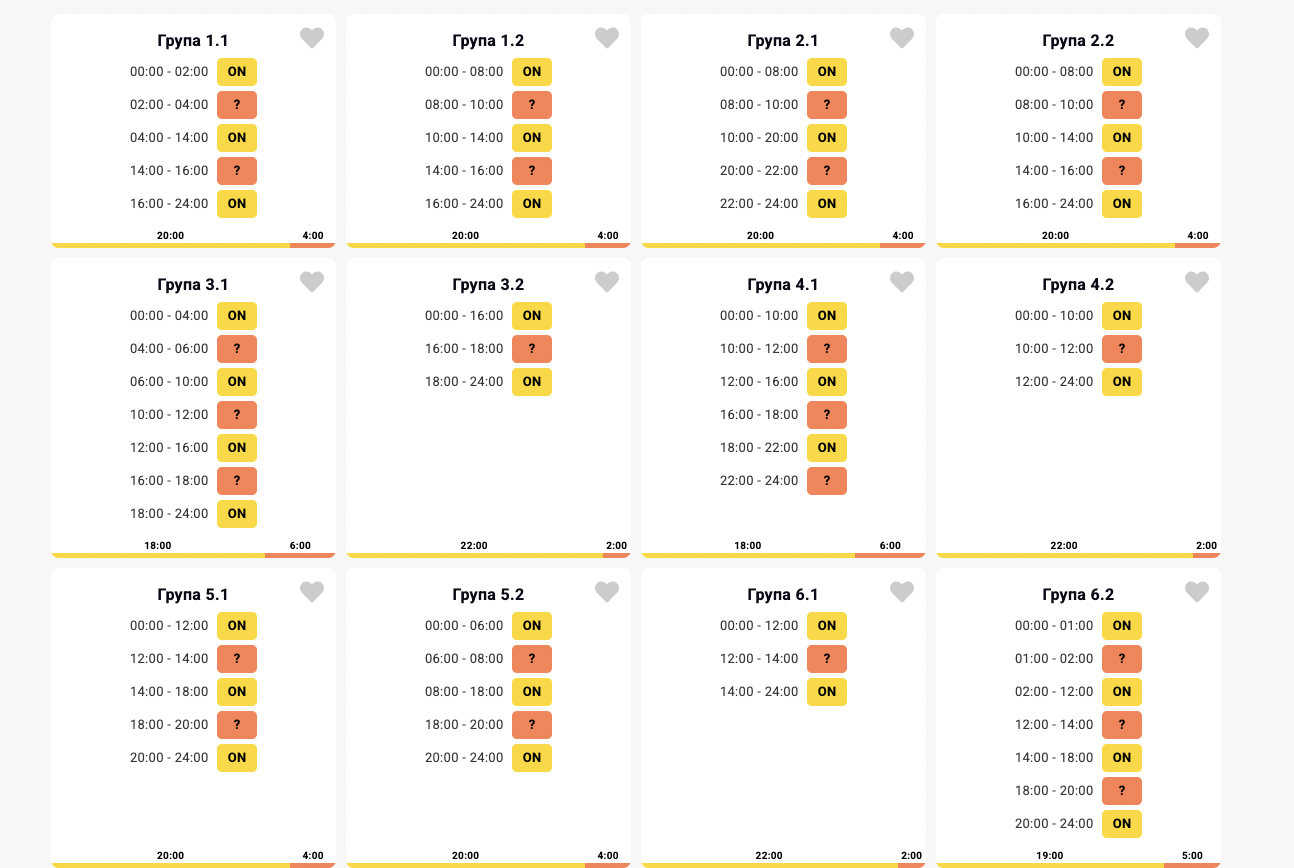The image size is (1294, 868).
Task: Click heart icon for Група 3.2
Action: (607, 282)
